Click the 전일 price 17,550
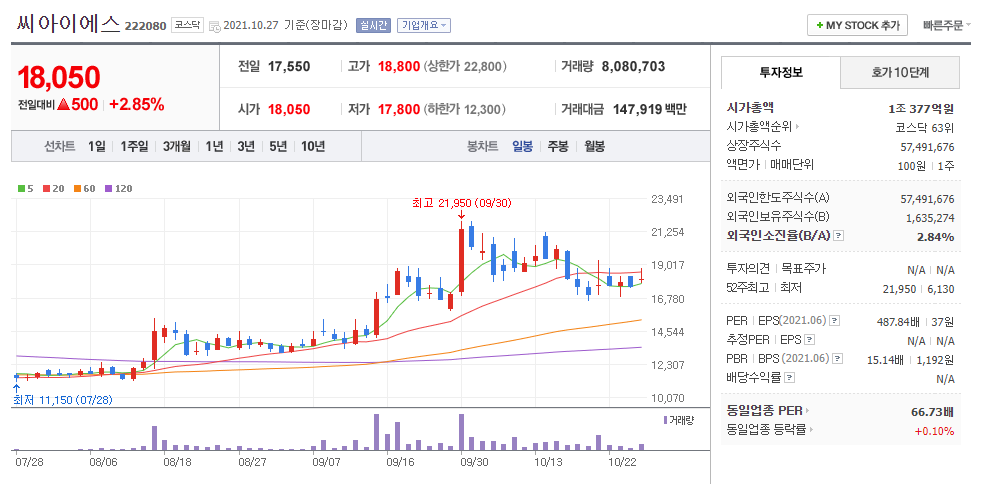Screen dimensions: 986x484 tap(289, 67)
